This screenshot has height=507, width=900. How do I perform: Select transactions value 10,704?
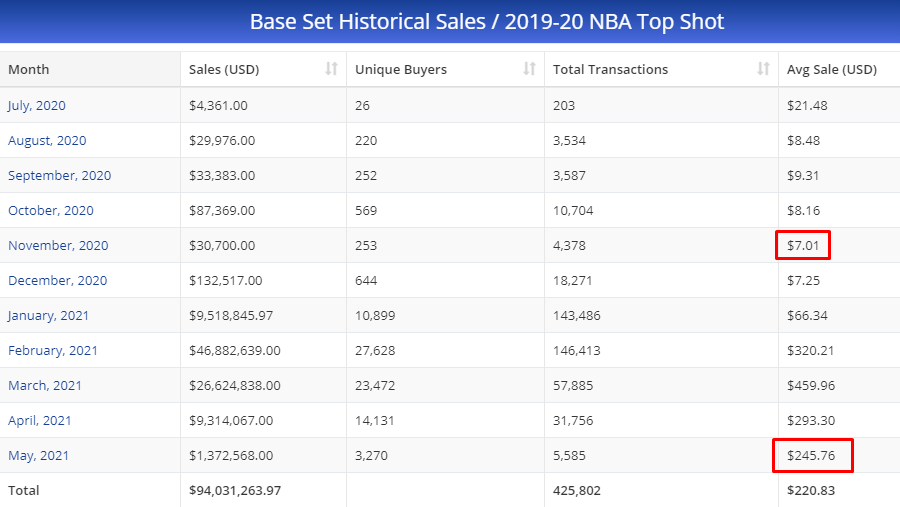(573, 211)
